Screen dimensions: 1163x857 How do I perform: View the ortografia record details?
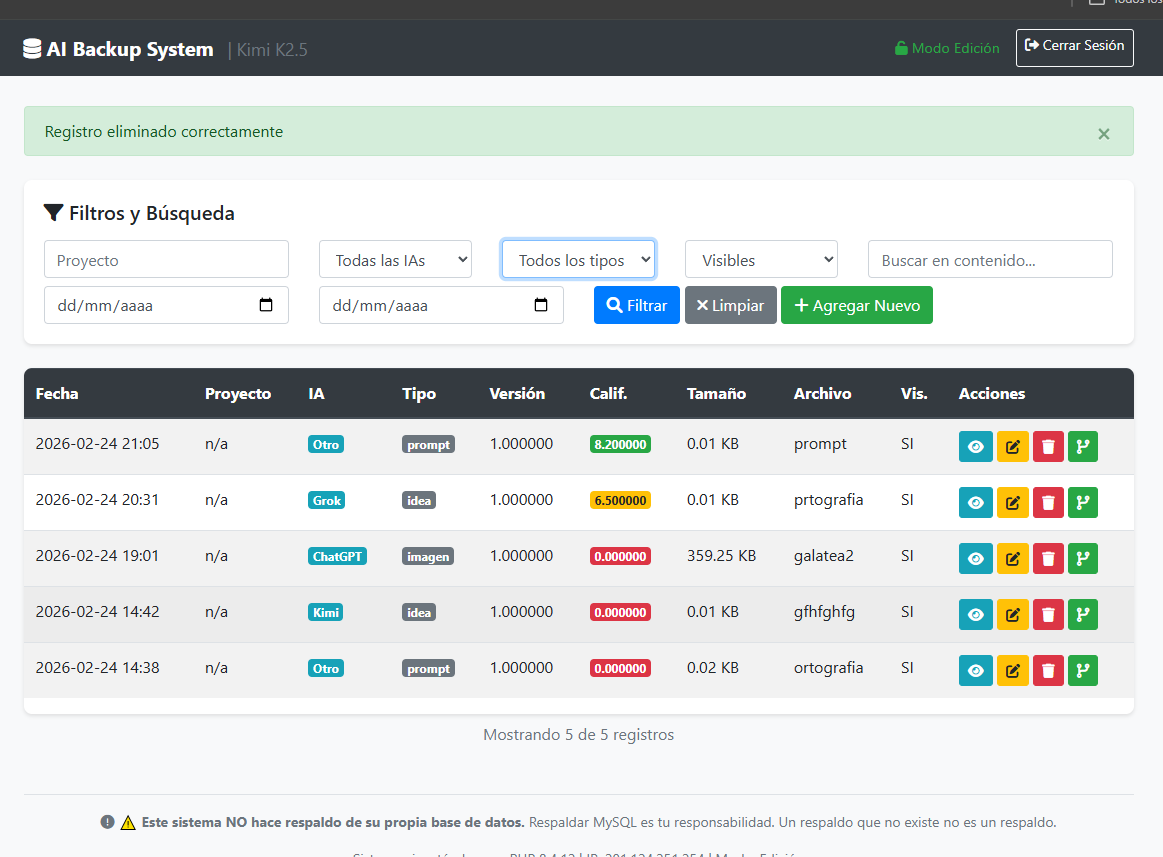[x=975, y=670]
